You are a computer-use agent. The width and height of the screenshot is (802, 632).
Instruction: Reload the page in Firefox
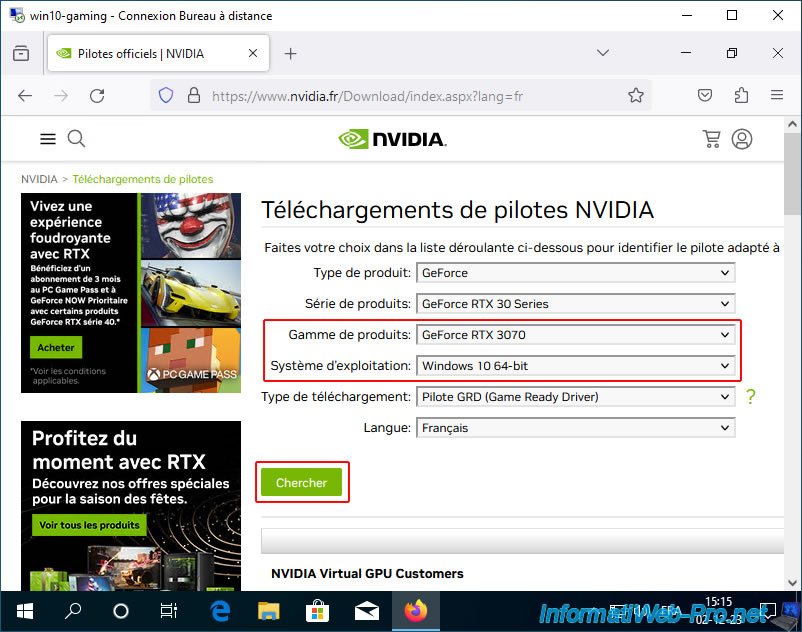point(97,96)
